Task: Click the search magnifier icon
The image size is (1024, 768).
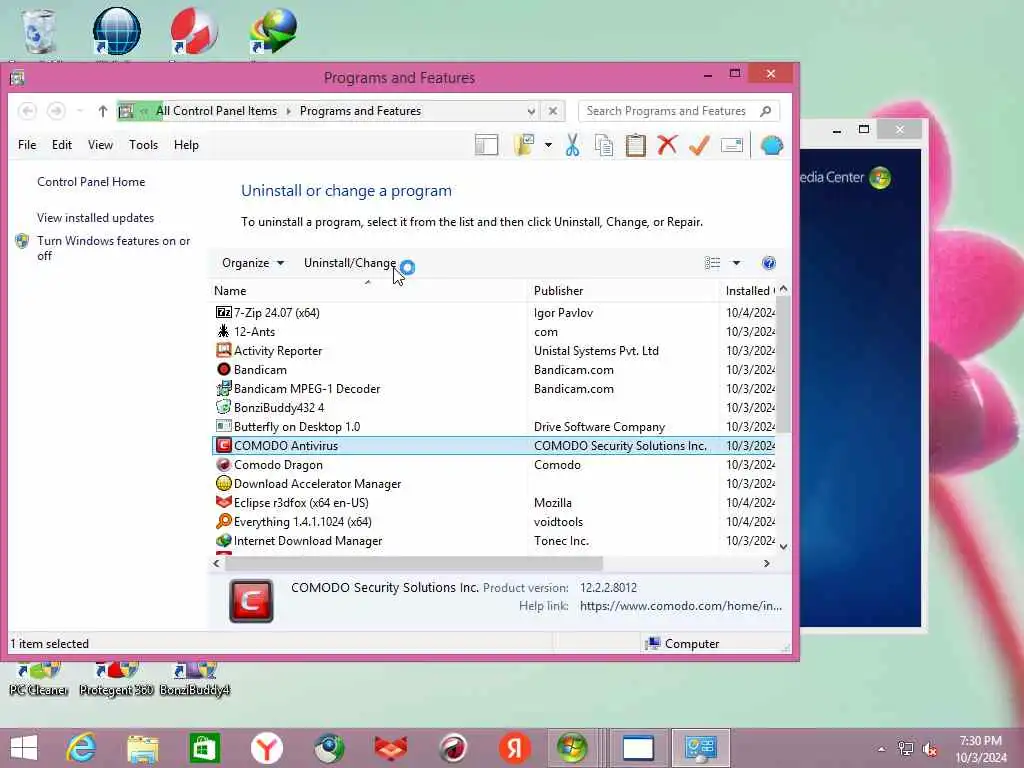Action: tap(766, 111)
